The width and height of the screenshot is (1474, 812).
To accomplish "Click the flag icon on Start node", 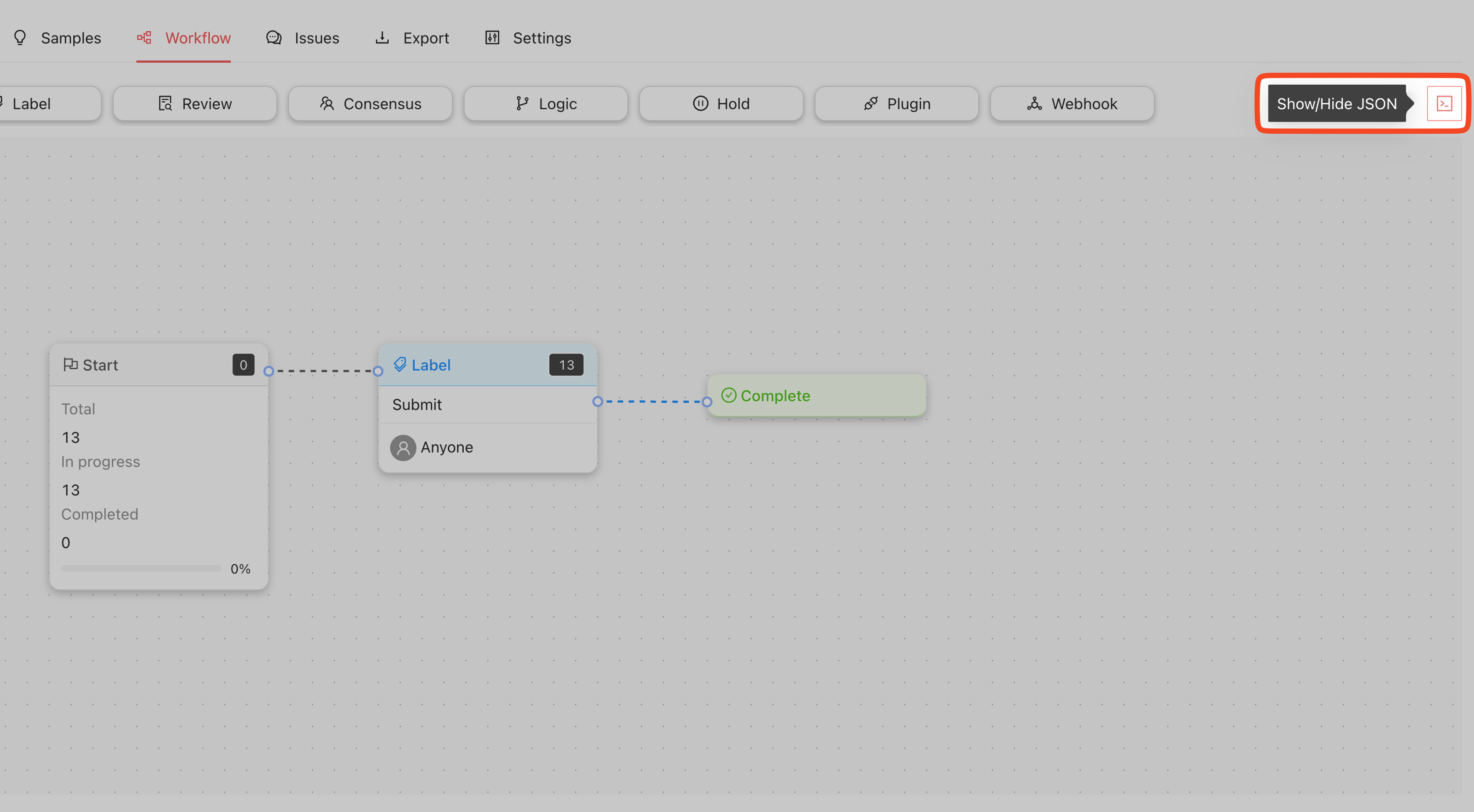I will tap(70, 364).
